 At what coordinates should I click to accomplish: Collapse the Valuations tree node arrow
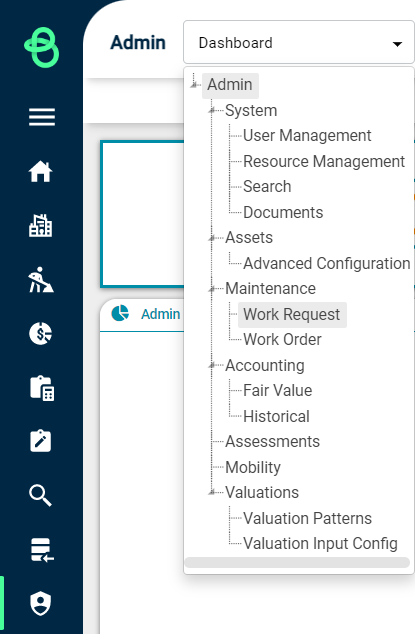tap(212, 492)
